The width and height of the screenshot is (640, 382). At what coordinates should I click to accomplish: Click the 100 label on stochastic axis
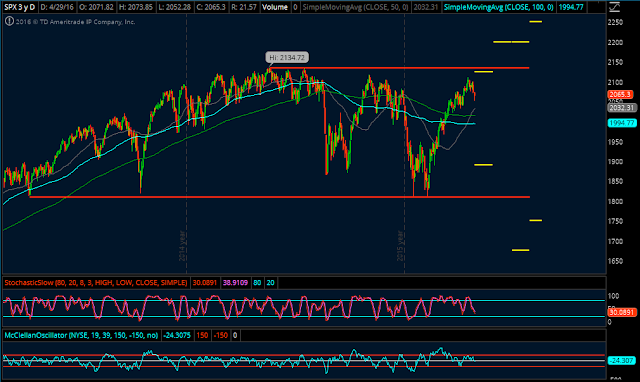(x=613, y=296)
